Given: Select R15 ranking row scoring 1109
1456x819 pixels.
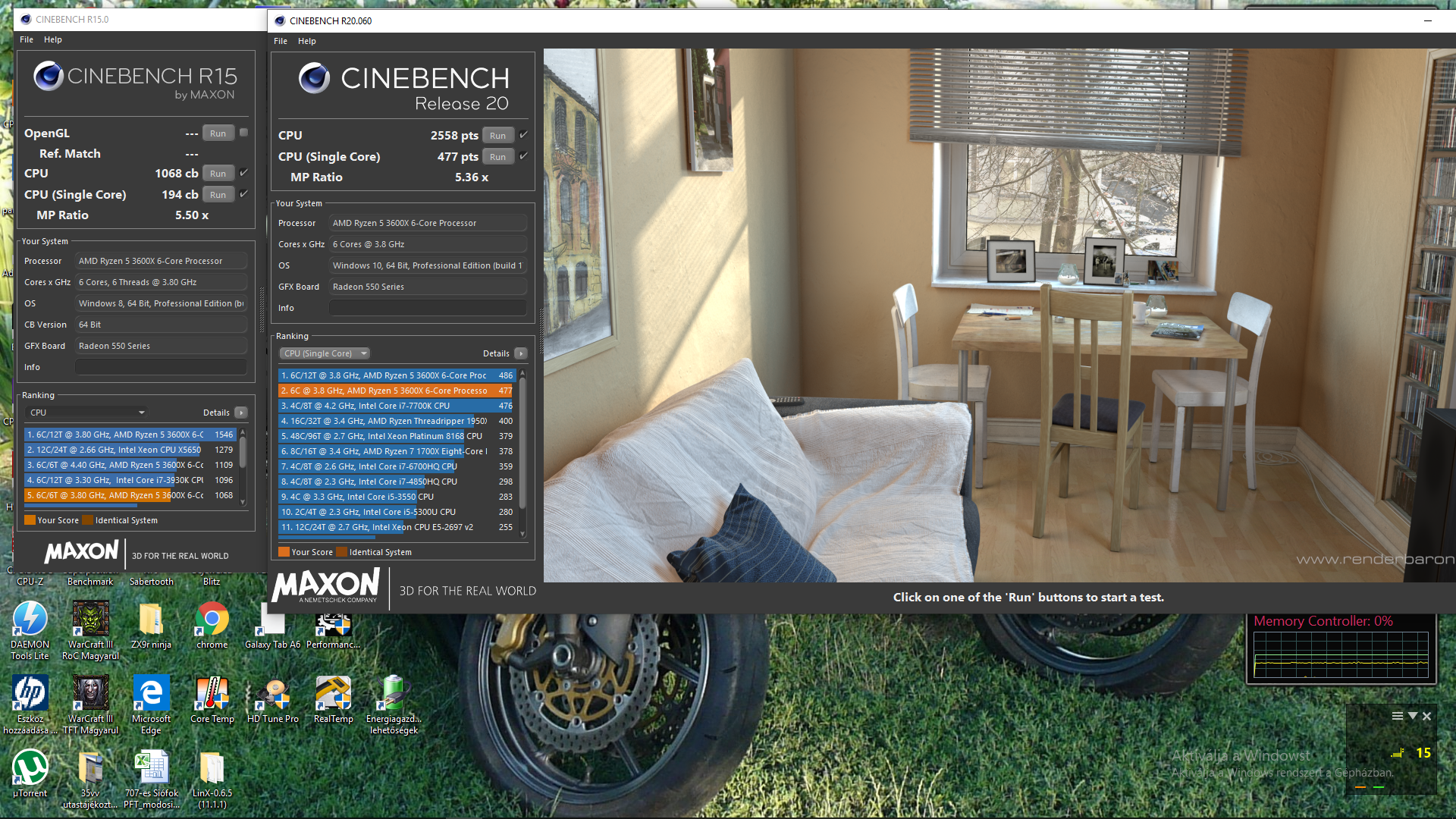Looking at the screenshot, I should click(130, 465).
